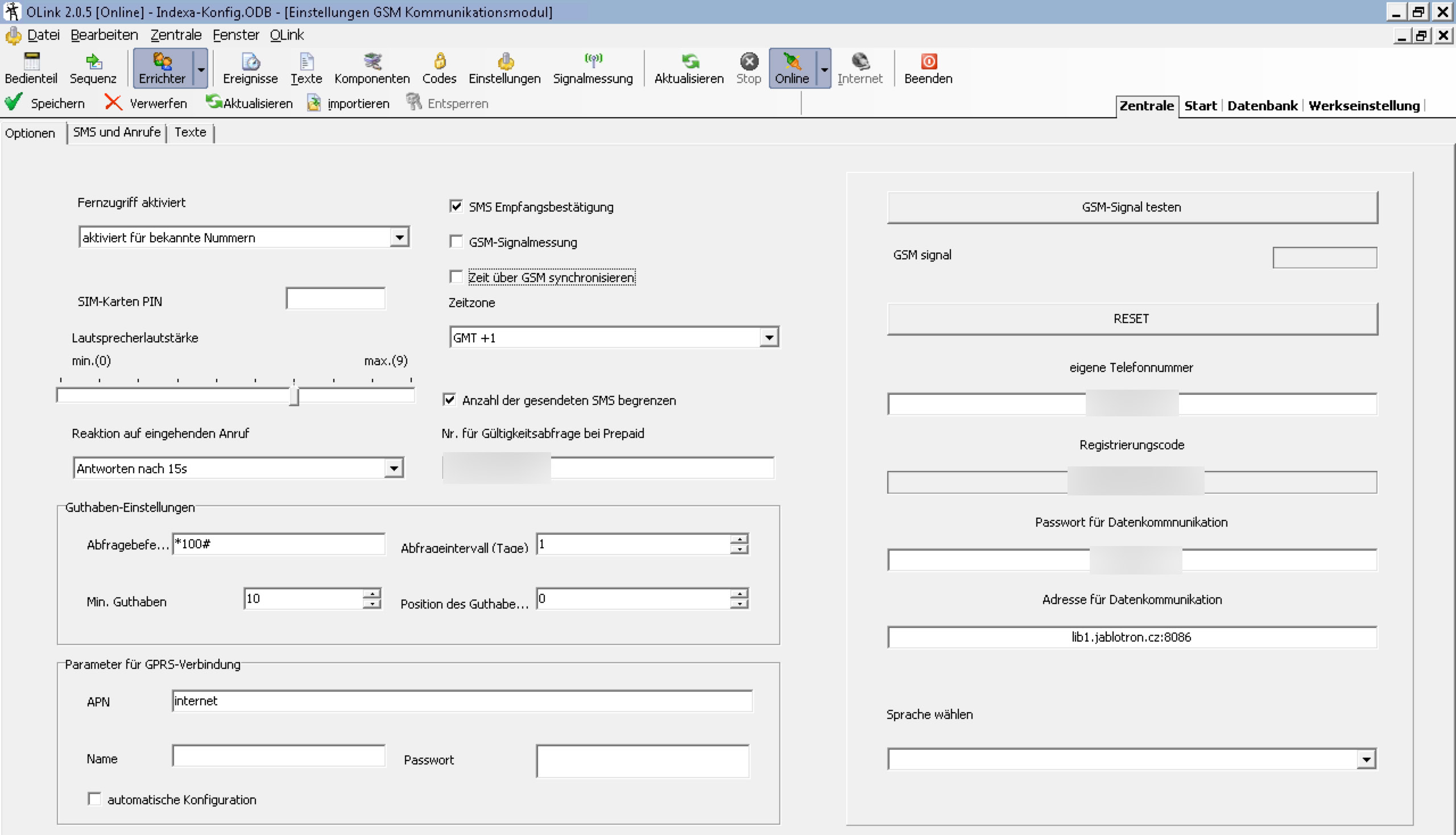1456x835 pixels.
Task: Open the Zeitzone GMT +1 dropdown
Action: (768, 337)
